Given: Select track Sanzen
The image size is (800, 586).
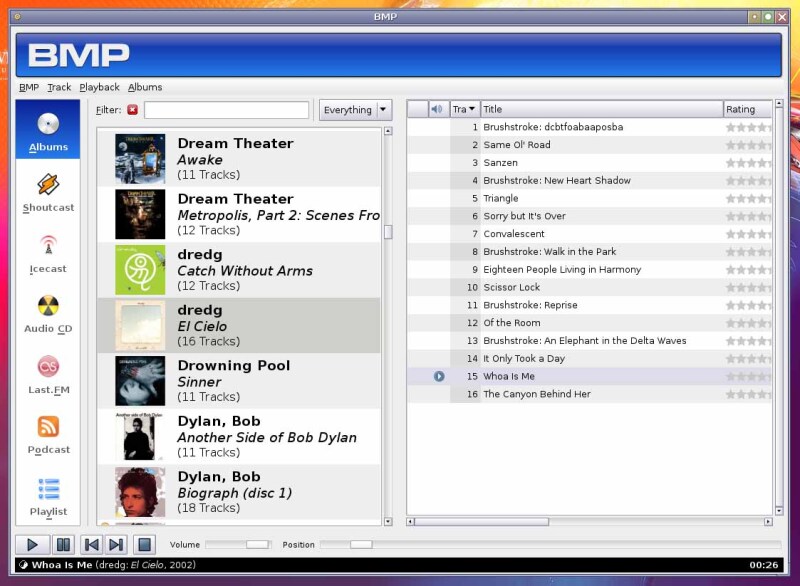Looking at the screenshot, I should (589, 163).
